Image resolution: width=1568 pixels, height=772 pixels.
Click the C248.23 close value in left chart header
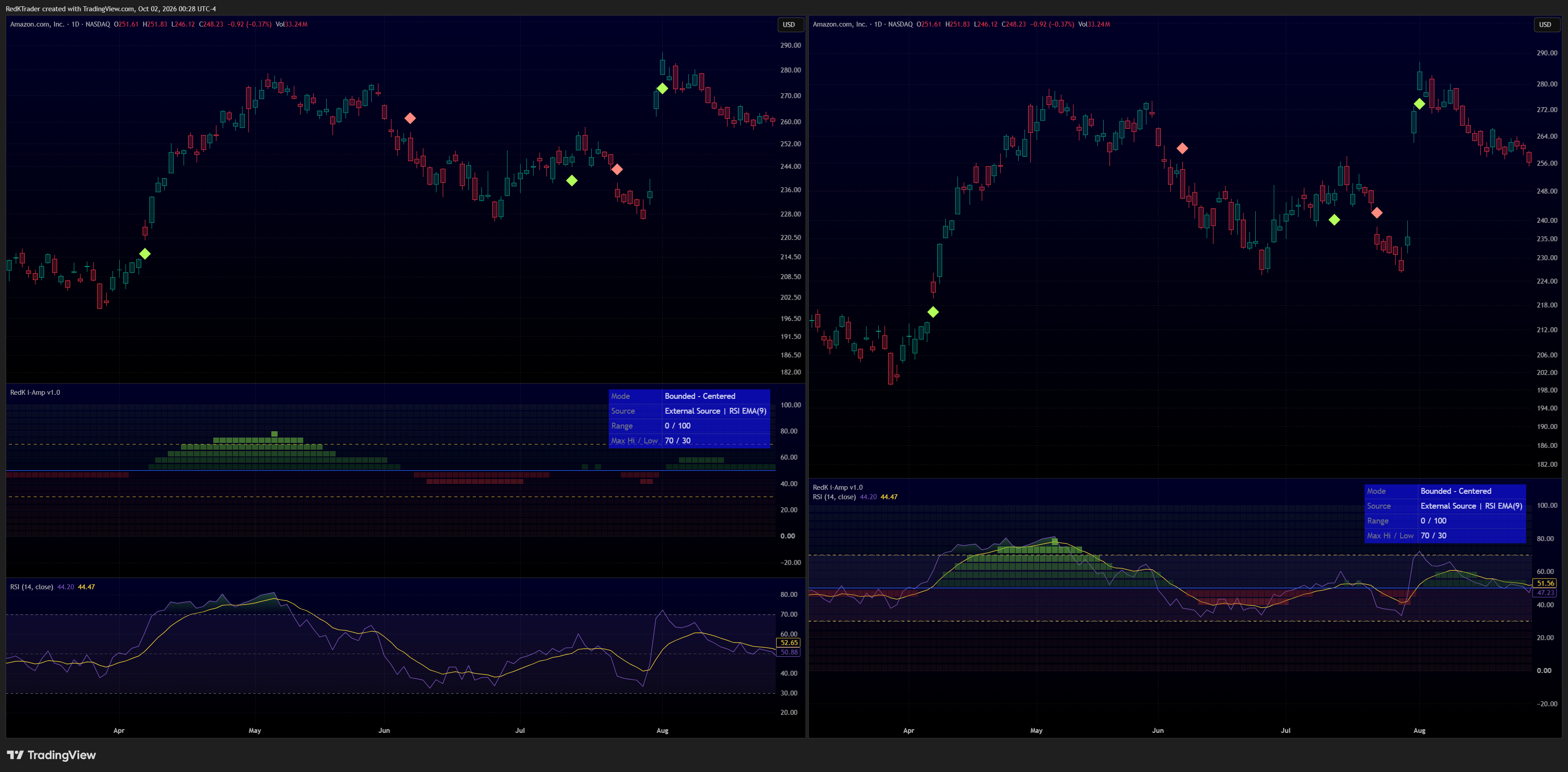211,24
